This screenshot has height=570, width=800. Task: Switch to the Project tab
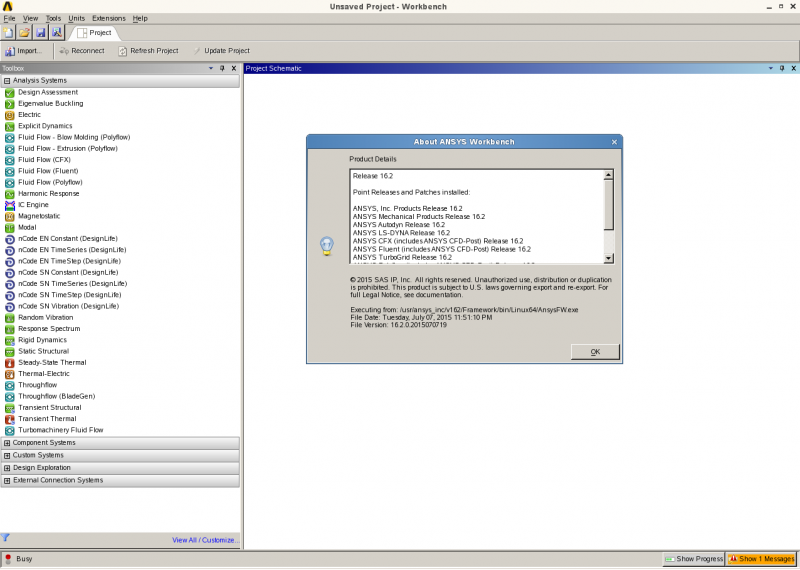pyautogui.click(x=94, y=33)
